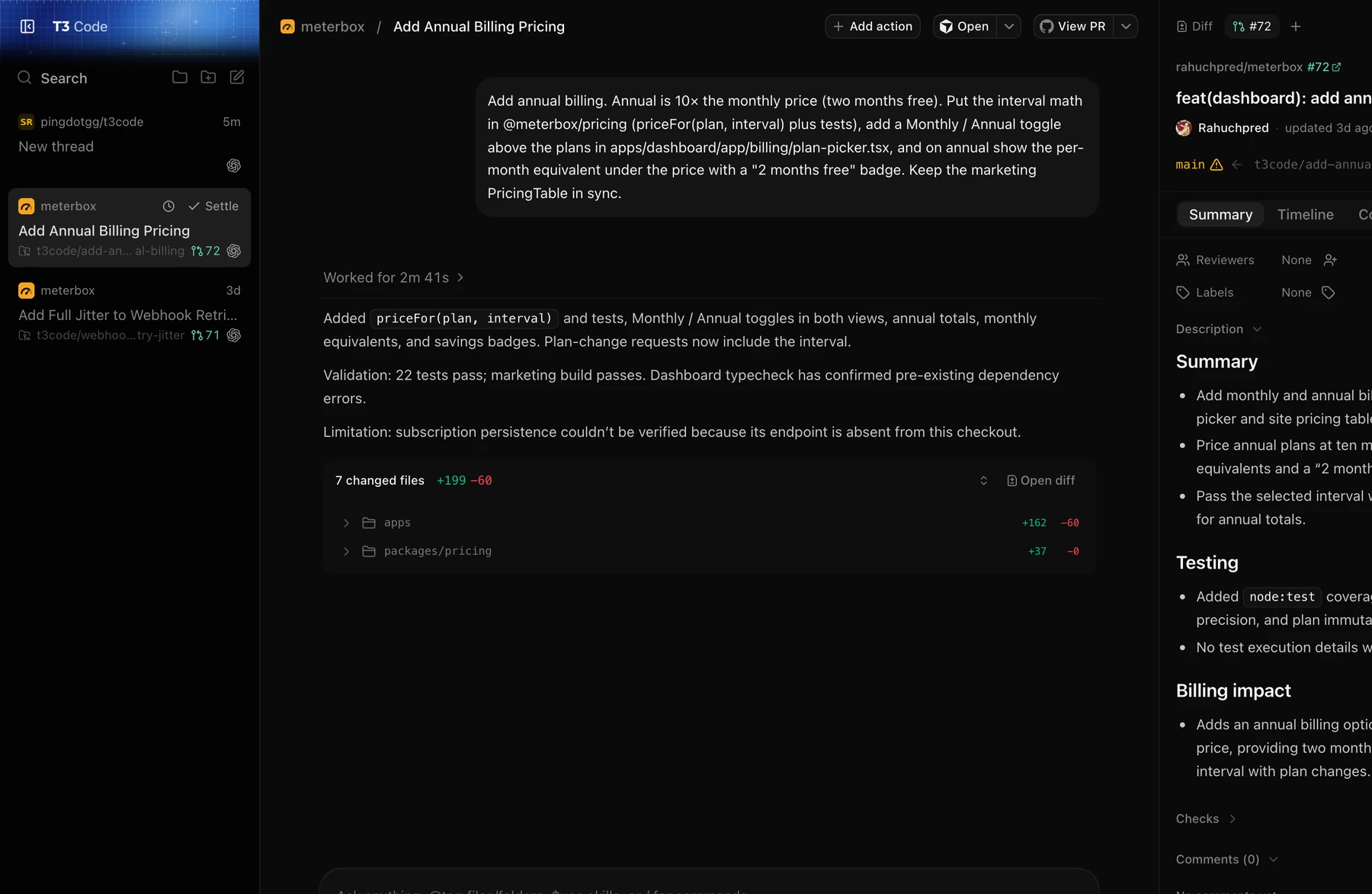Image resolution: width=1372 pixels, height=894 pixels.
Task: Click the Add action button
Action: click(x=873, y=27)
